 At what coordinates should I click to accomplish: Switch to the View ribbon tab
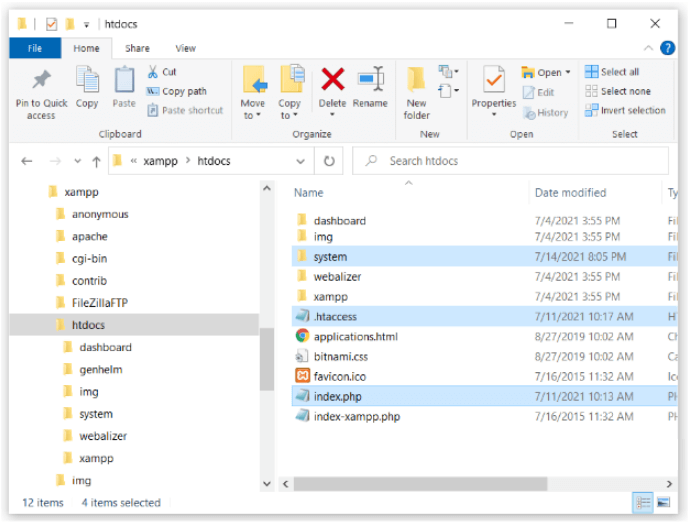[185, 48]
